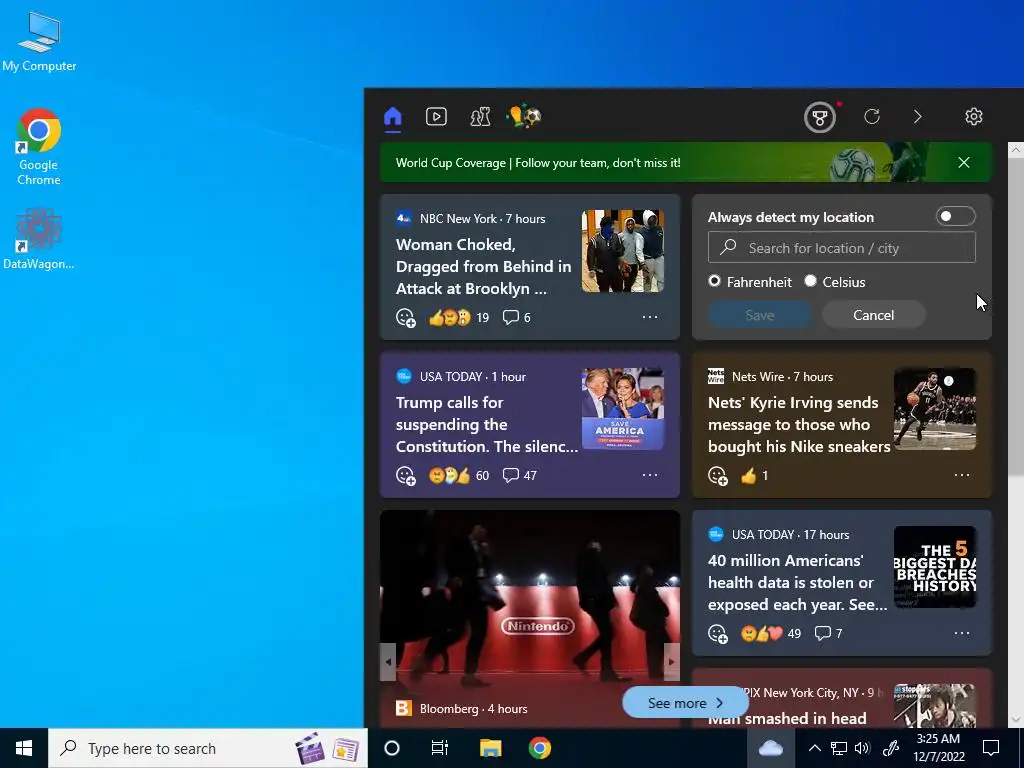Open File Explorer from taskbar
Viewport: 1024px width, 768px height.
[x=490, y=748]
